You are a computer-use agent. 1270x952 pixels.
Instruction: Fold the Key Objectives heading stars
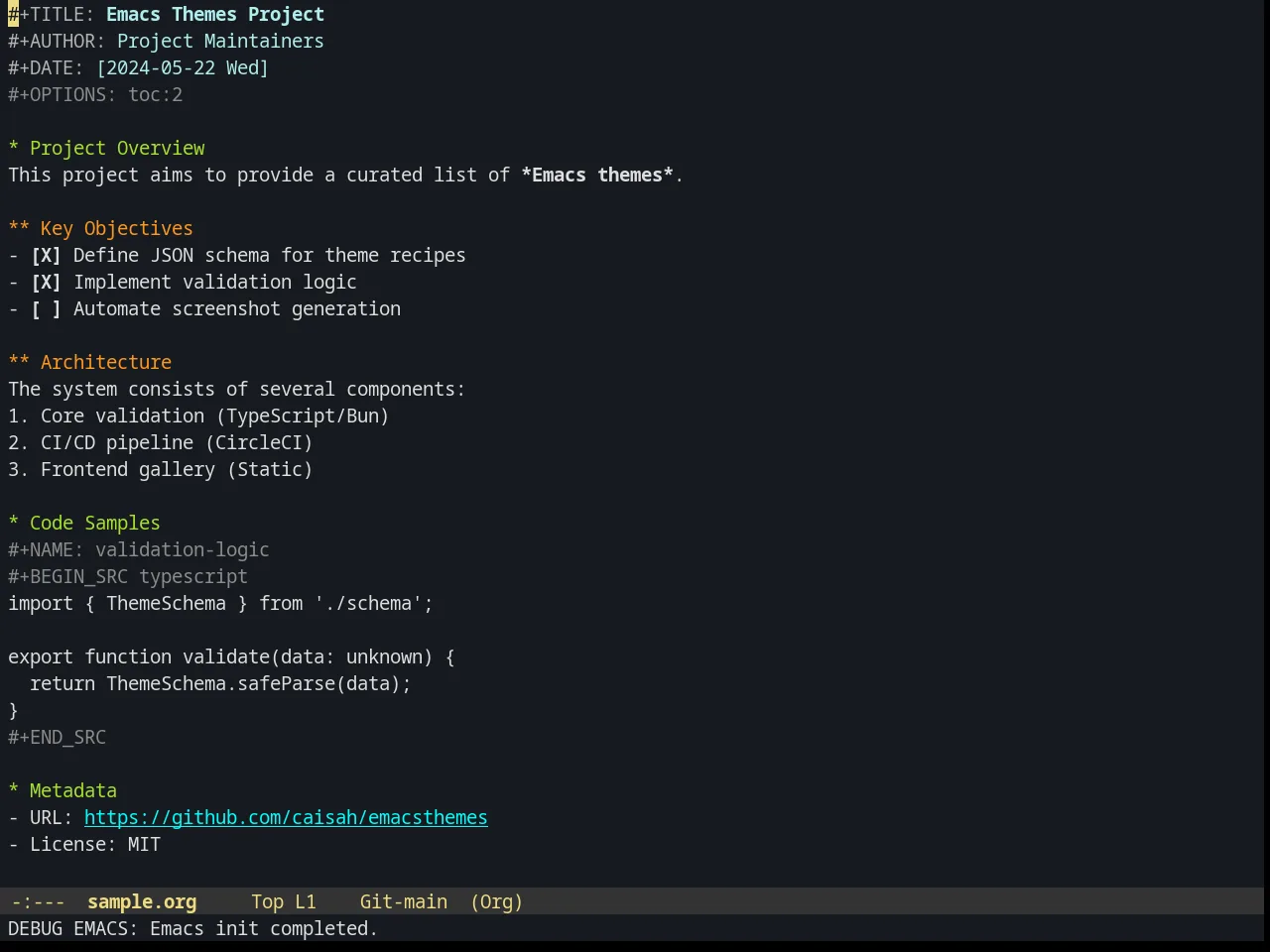tap(19, 229)
